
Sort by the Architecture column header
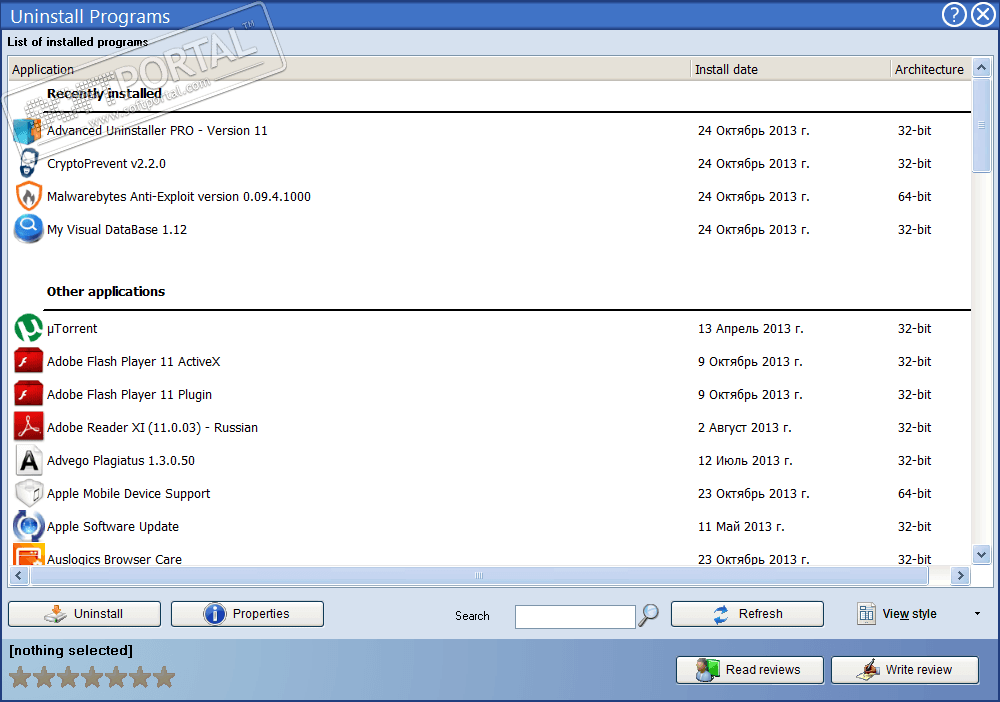point(930,69)
